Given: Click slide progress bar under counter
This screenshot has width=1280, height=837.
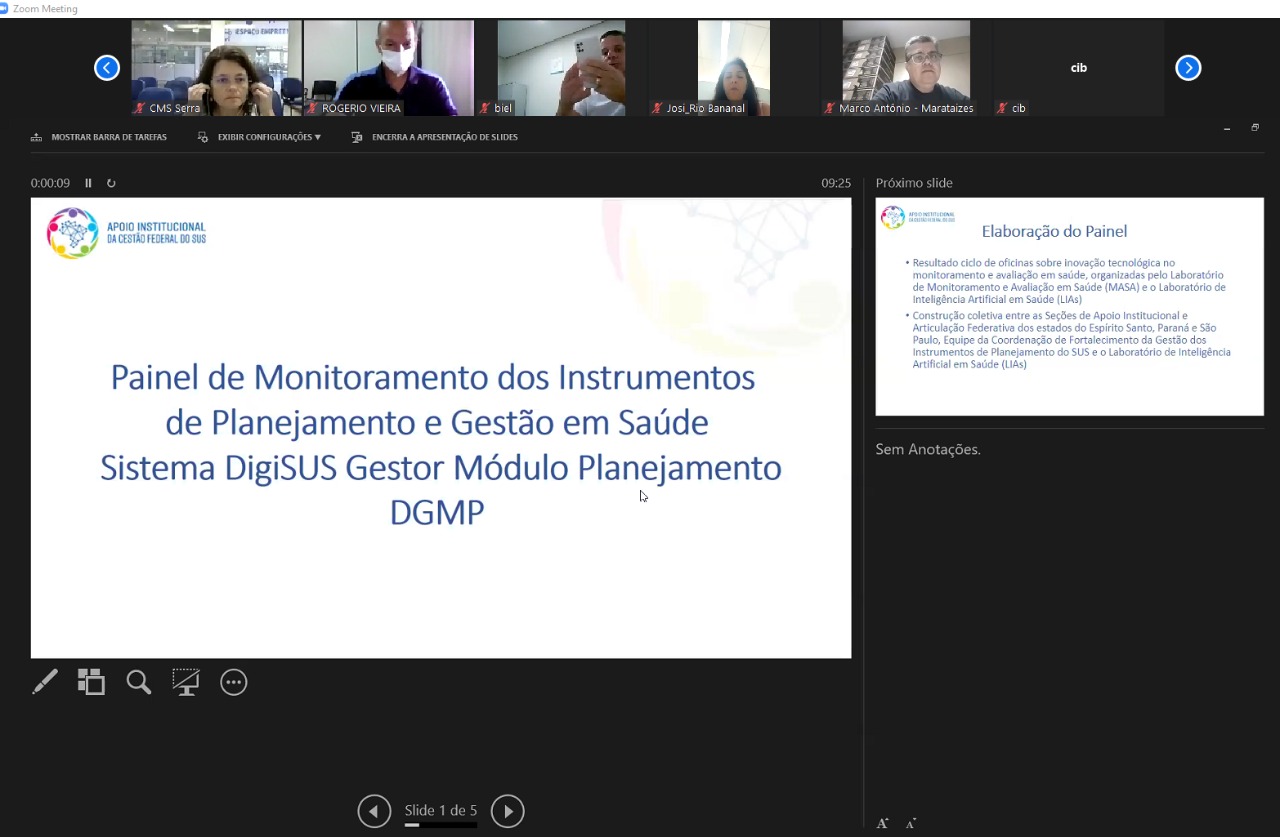Looking at the screenshot, I should (441, 825).
